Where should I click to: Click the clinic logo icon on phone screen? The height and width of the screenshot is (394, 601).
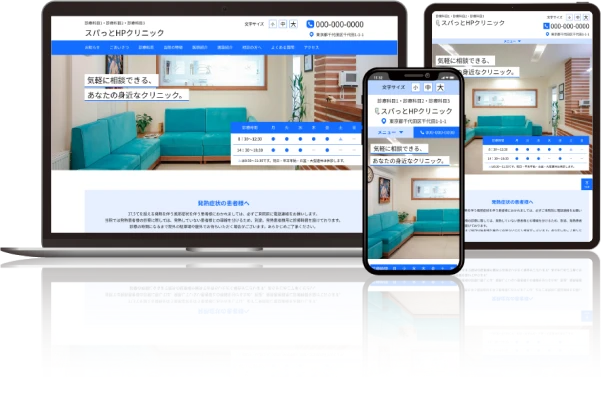[x=377, y=111]
